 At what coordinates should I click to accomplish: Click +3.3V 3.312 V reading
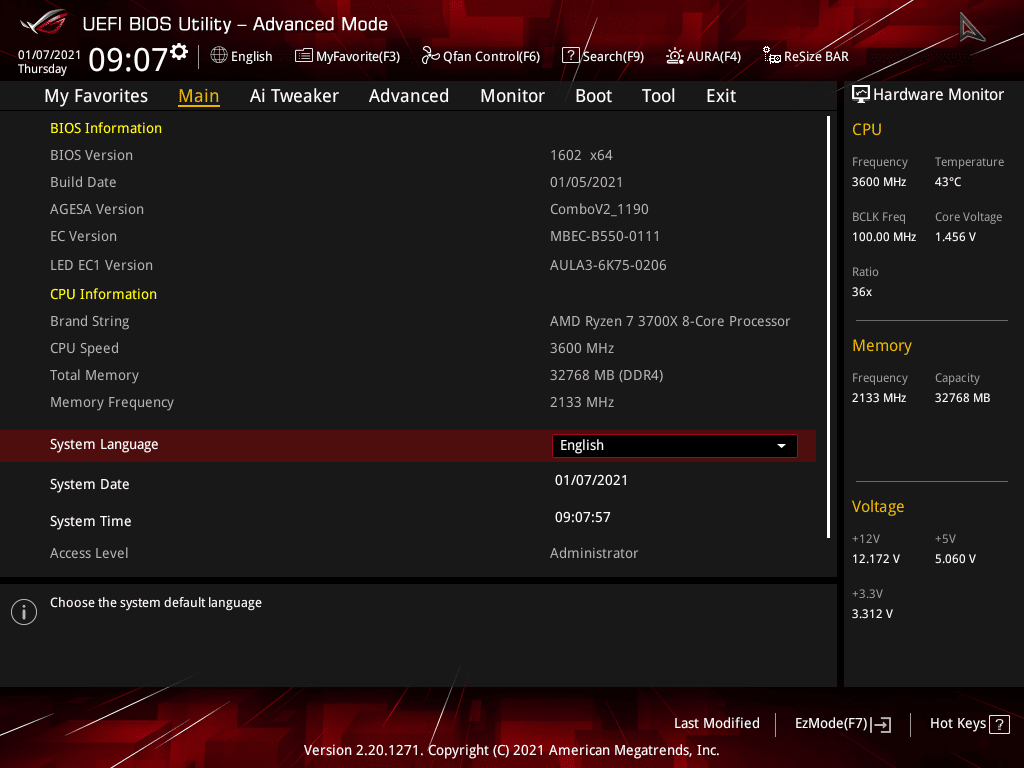click(872, 614)
